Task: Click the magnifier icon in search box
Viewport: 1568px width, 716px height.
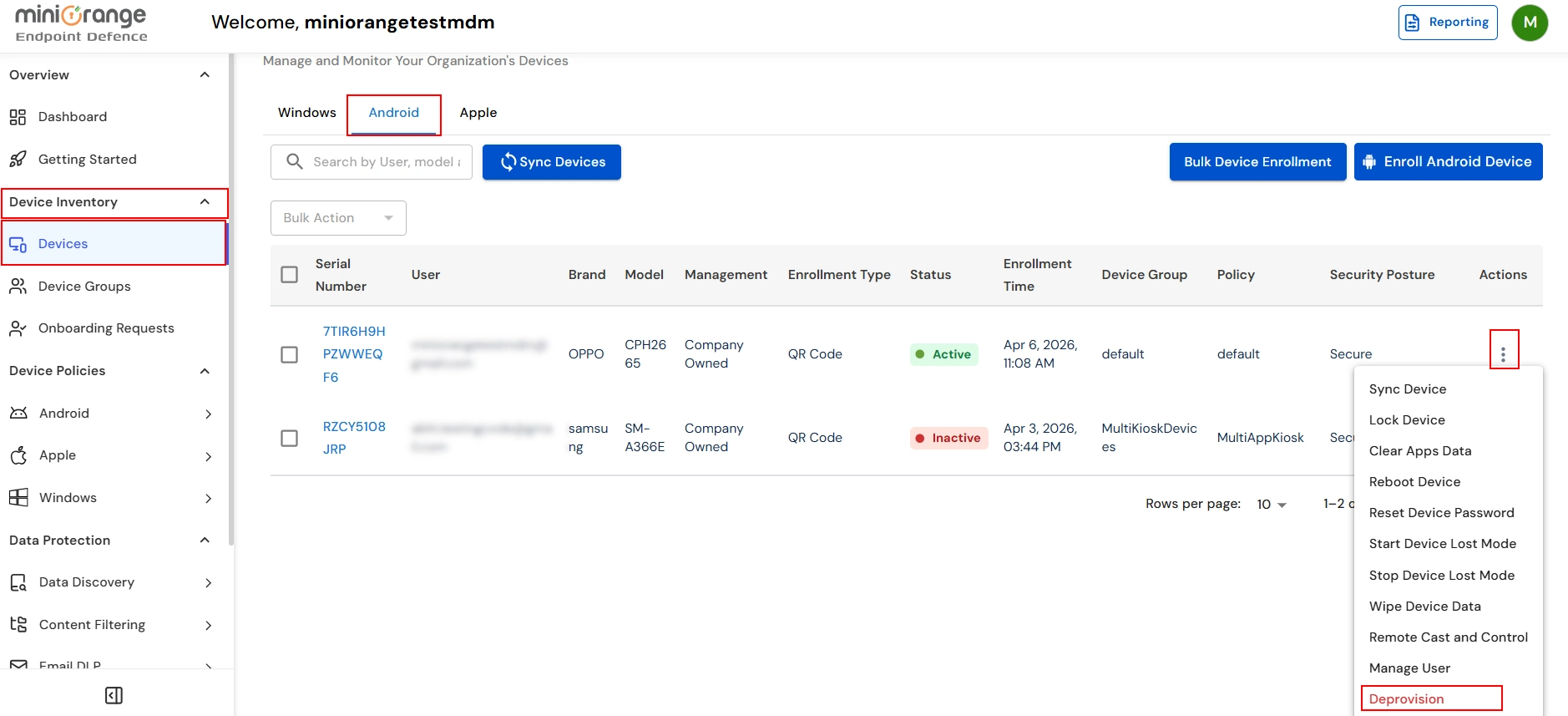Action: pos(294,161)
